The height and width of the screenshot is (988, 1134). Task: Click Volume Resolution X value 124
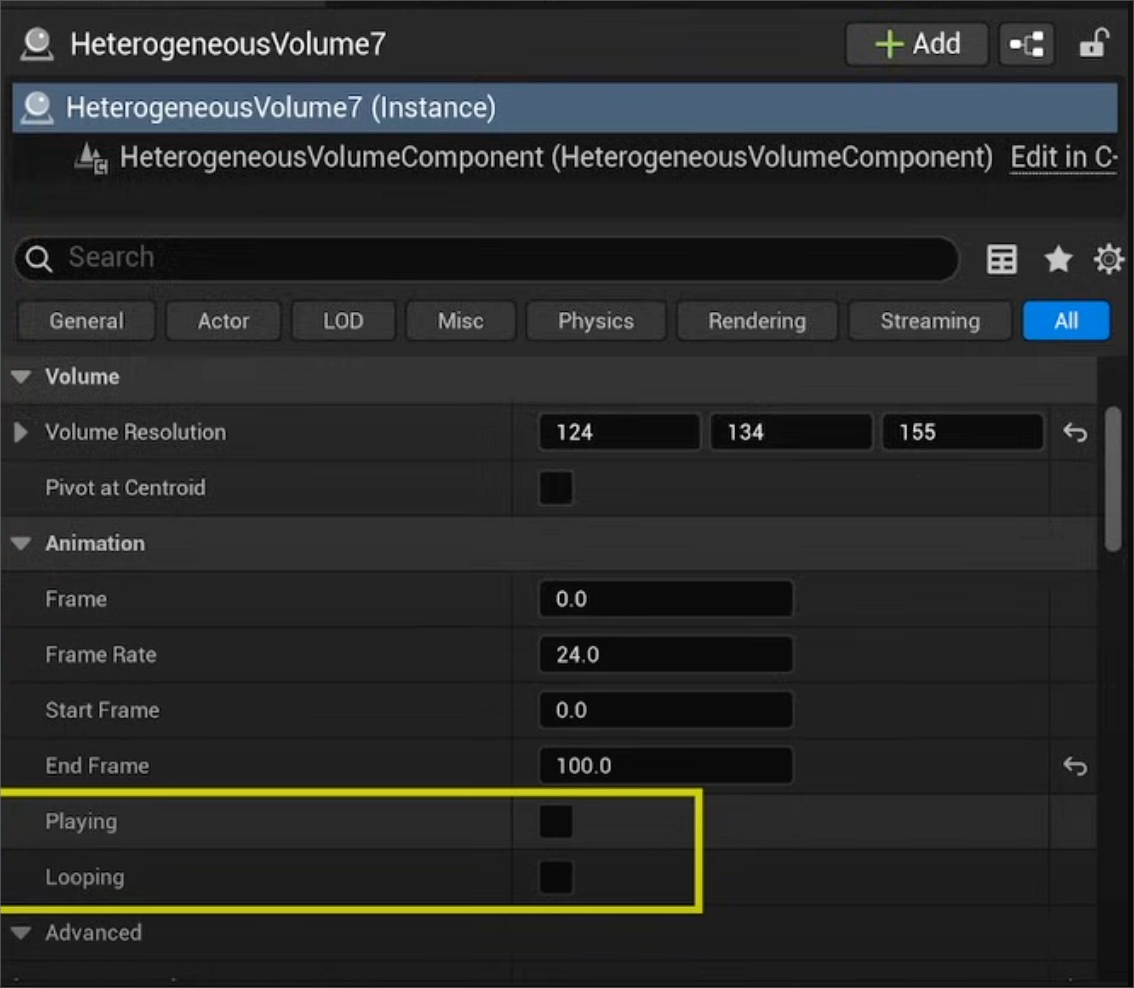pyautogui.click(x=620, y=433)
